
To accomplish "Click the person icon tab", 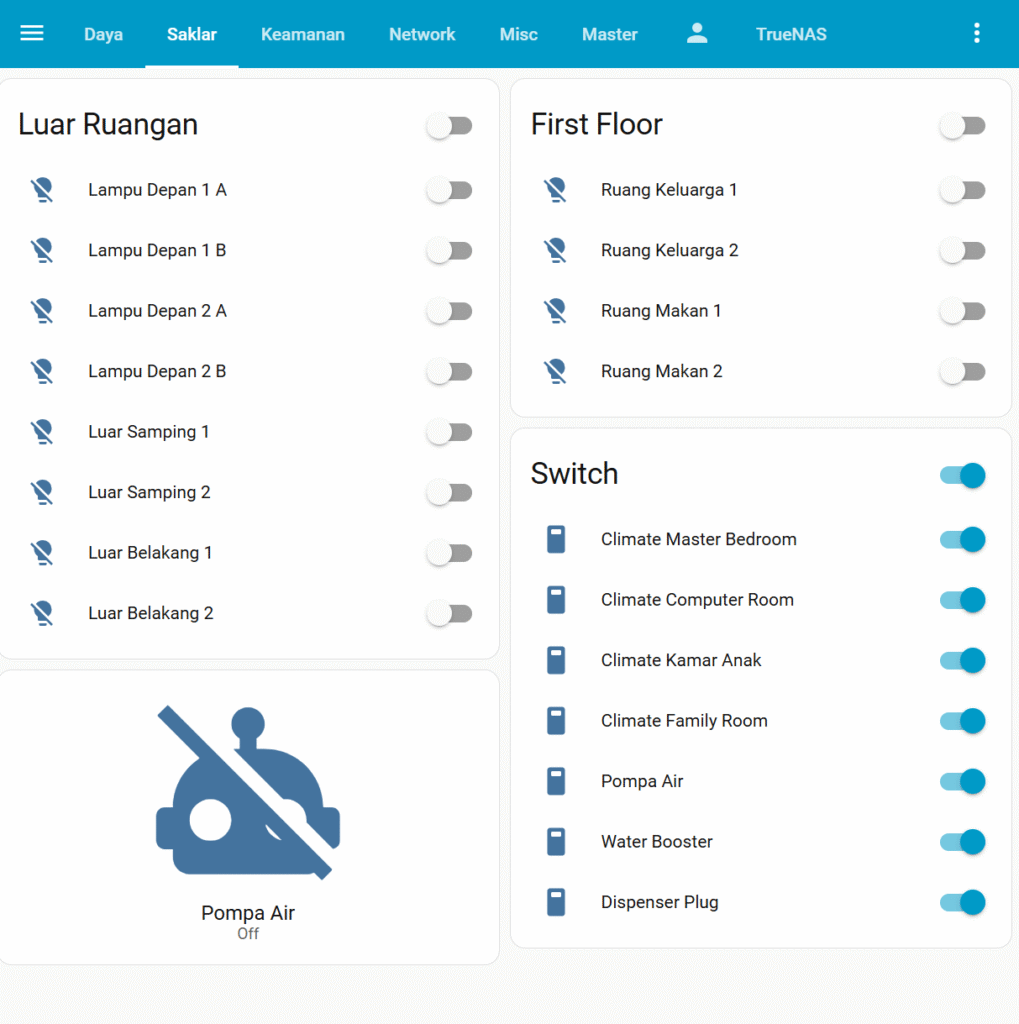I will (x=697, y=34).
